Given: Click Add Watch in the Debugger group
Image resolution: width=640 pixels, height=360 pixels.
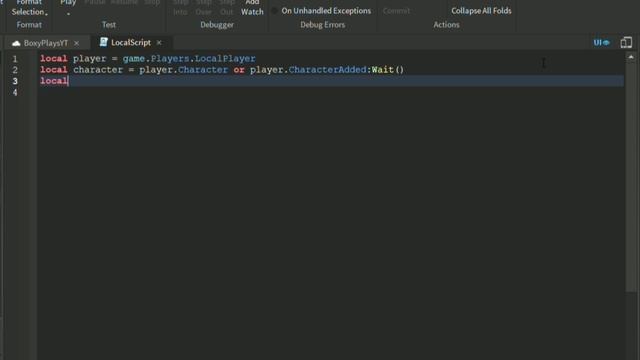Looking at the screenshot, I should (x=252, y=8).
